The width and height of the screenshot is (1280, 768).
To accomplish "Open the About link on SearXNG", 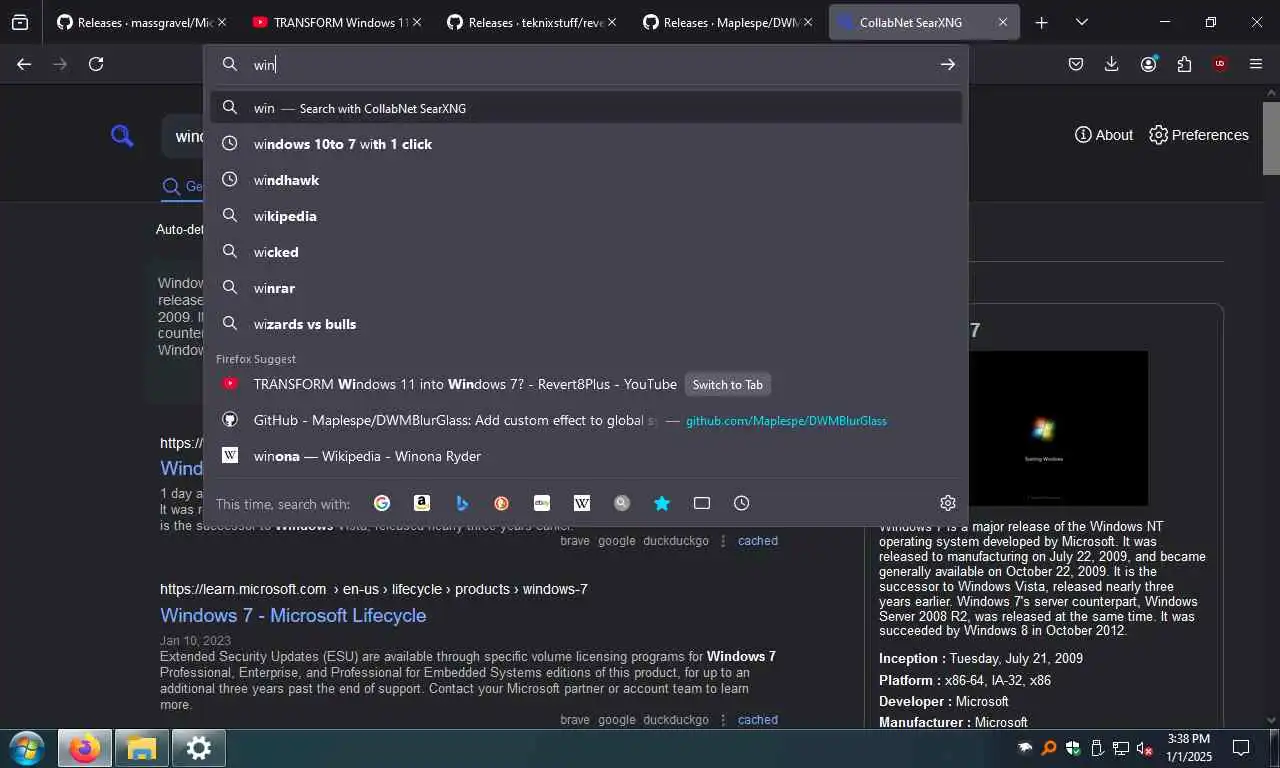I will point(1104,135).
